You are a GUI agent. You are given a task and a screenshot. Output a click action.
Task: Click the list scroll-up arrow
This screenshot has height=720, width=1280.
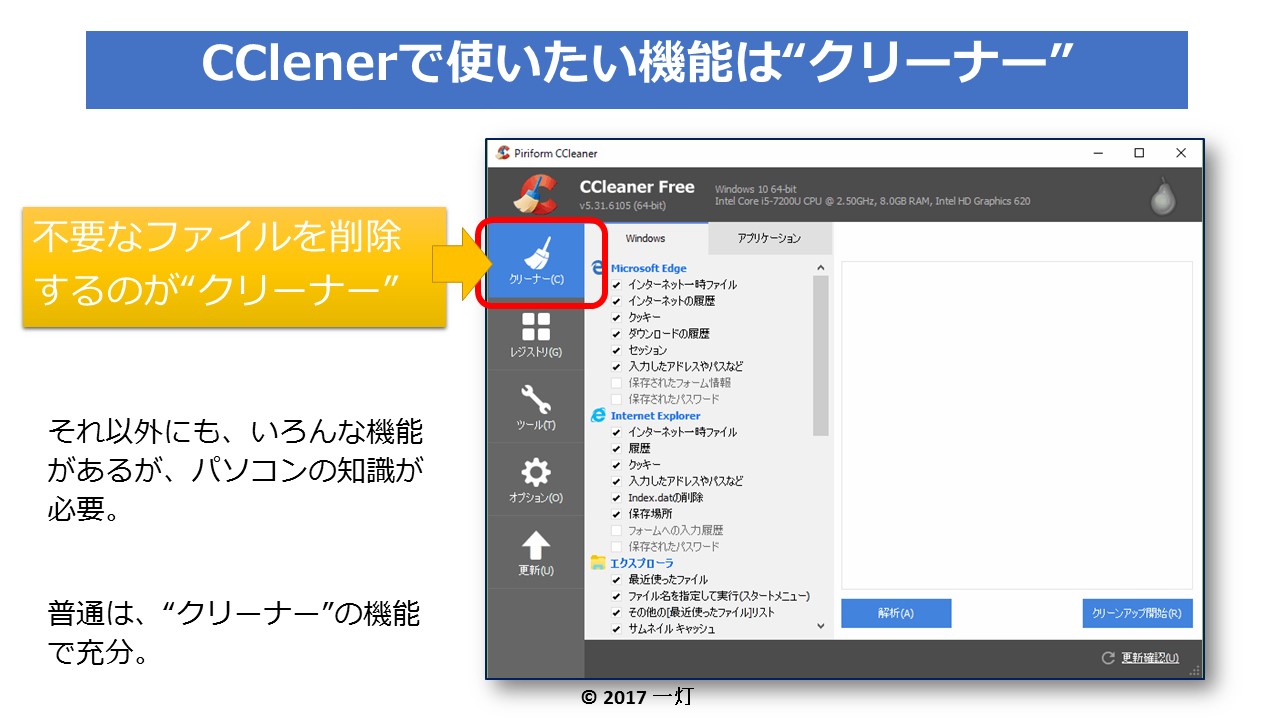pos(821,268)
